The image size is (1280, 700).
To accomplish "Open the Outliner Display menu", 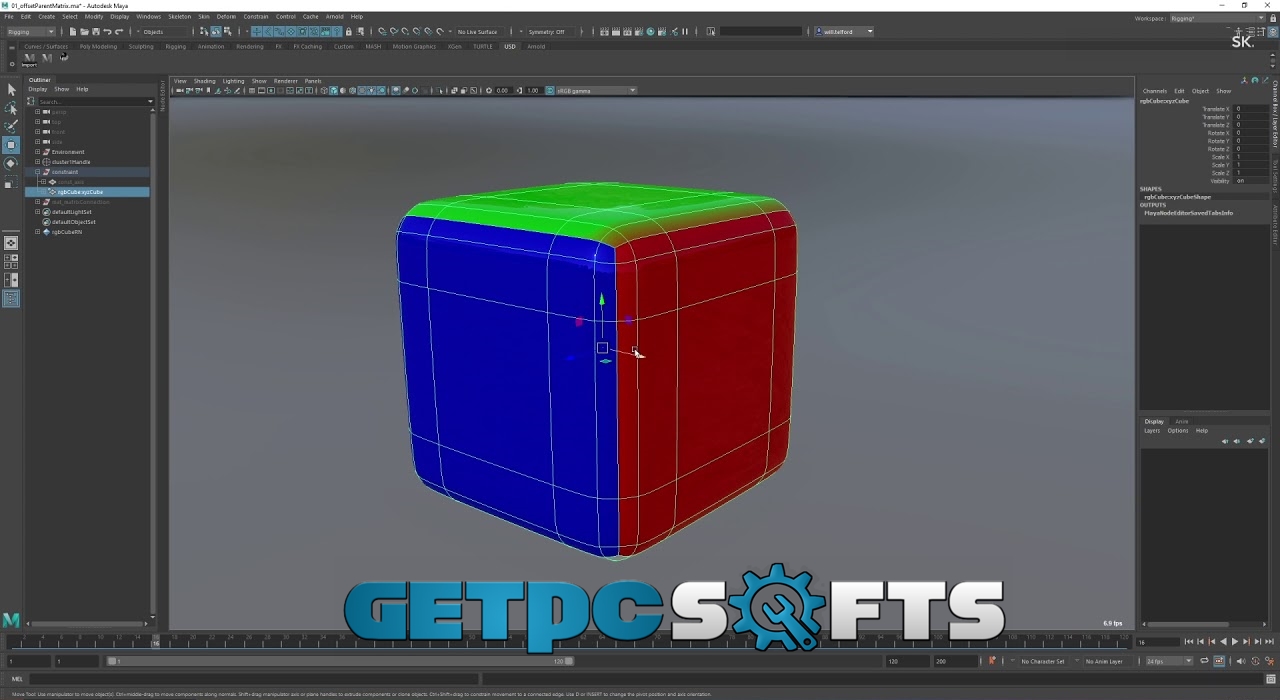I will click(x=37, y=90).
